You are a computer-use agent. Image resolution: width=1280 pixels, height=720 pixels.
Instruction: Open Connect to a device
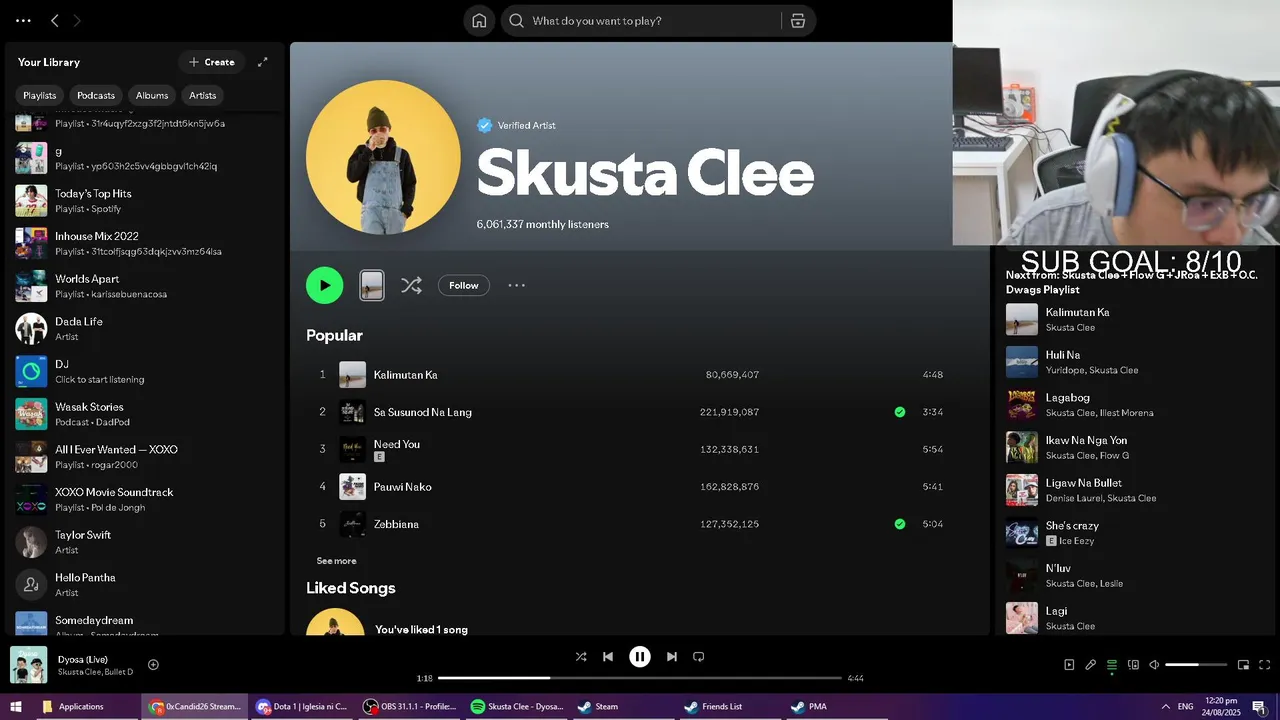(x=1133, y=665)
